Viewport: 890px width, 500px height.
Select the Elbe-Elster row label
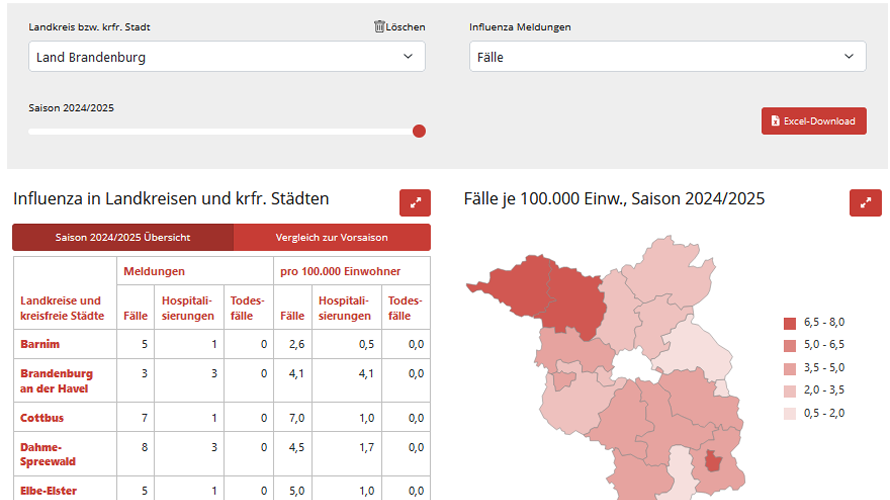click(x=48, y=491)
